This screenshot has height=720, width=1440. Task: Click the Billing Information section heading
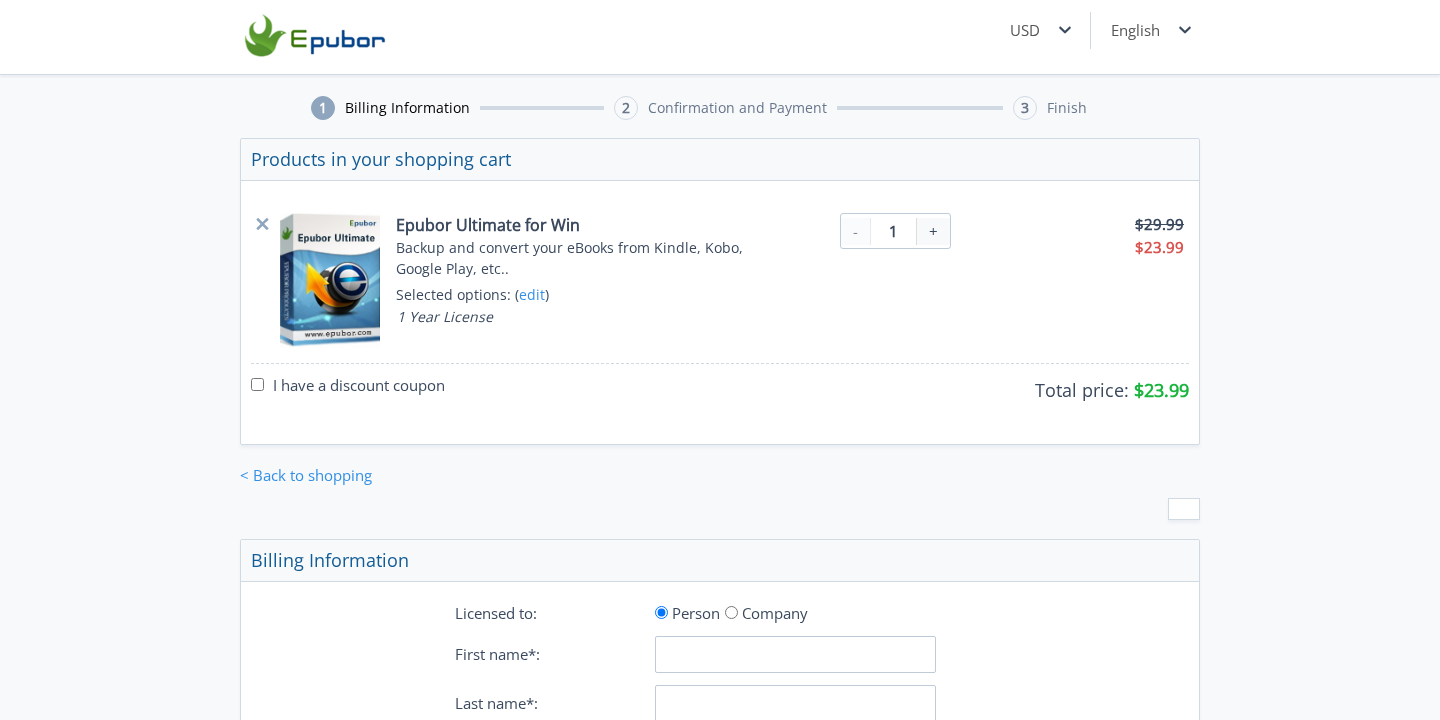330,561
